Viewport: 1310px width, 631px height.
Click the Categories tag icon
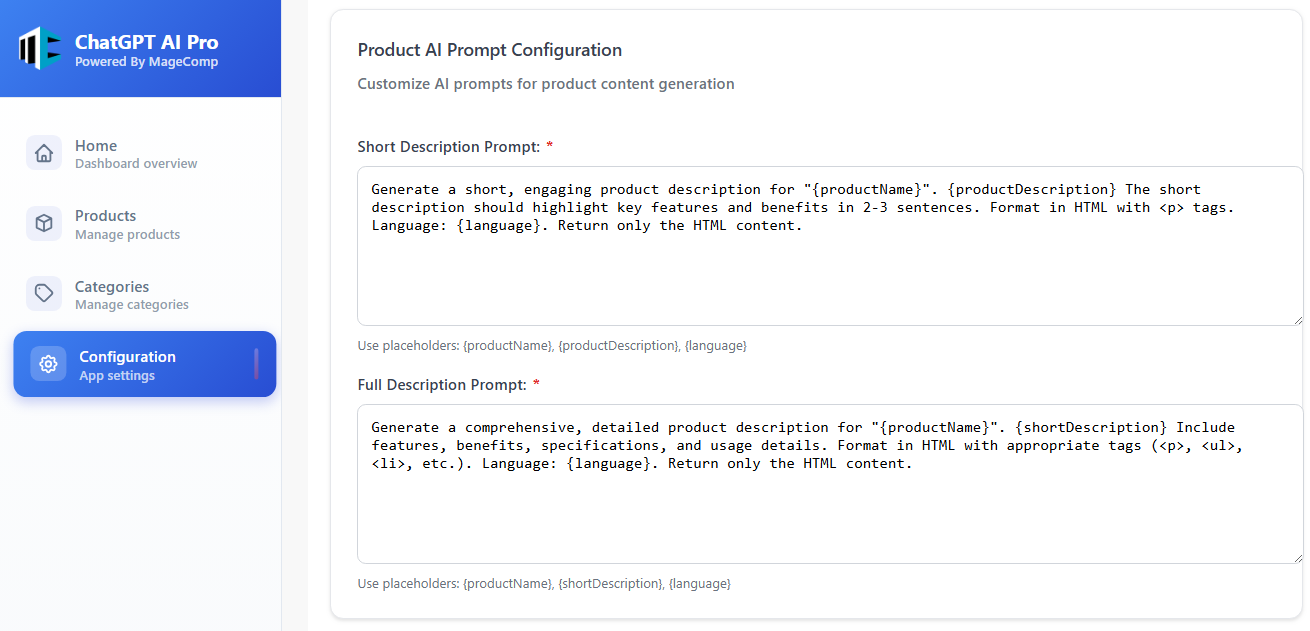pos(44,294)
